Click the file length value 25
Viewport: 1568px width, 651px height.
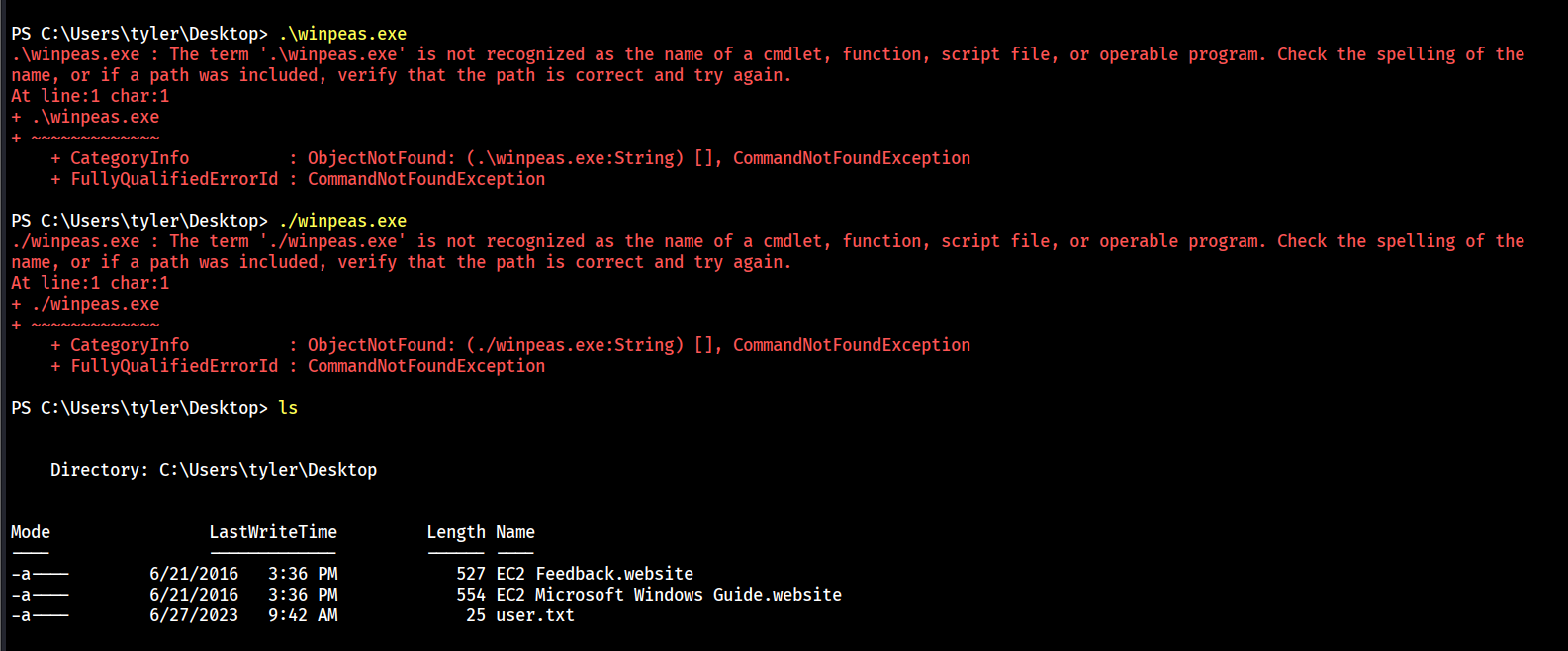tap(476, 615)
